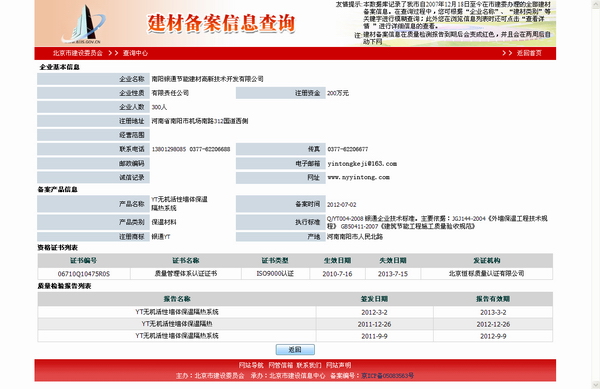Click the 证书类型 column header
Viewport: 600px width, 389px height.
click(x=275, y=260)
